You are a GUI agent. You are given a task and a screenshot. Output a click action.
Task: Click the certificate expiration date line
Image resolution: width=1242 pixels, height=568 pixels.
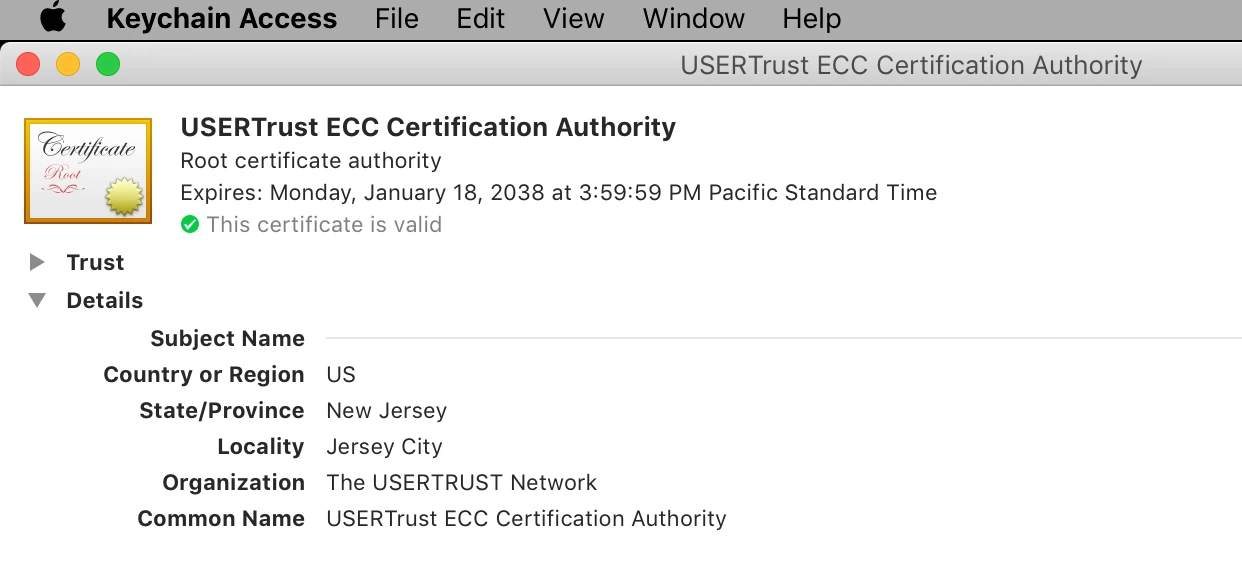558,193
